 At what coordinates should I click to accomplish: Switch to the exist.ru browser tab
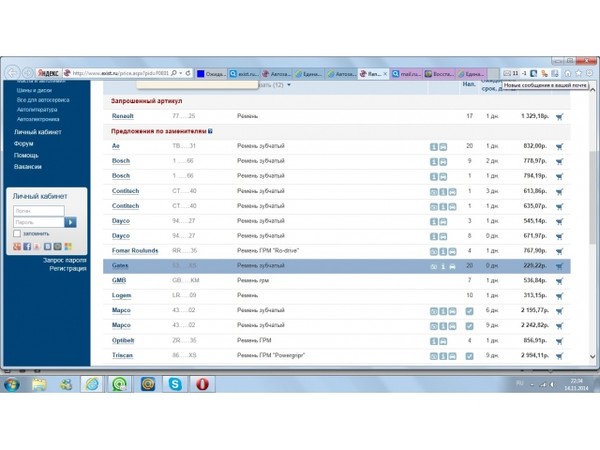click(244, 74)
